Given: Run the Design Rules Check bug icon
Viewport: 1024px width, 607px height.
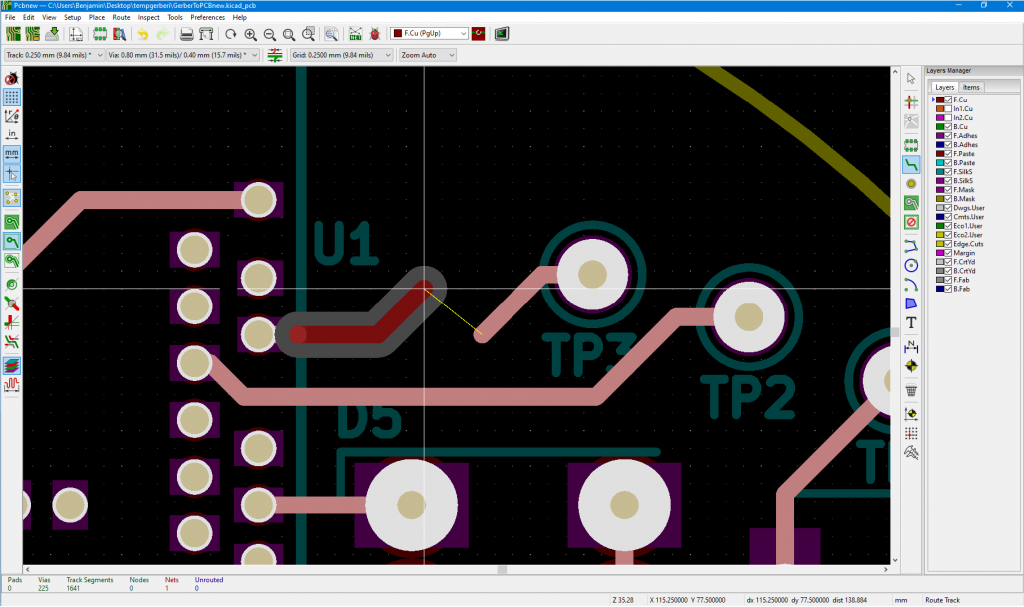Looking at the screenshot, I should [x=375, y=33].
